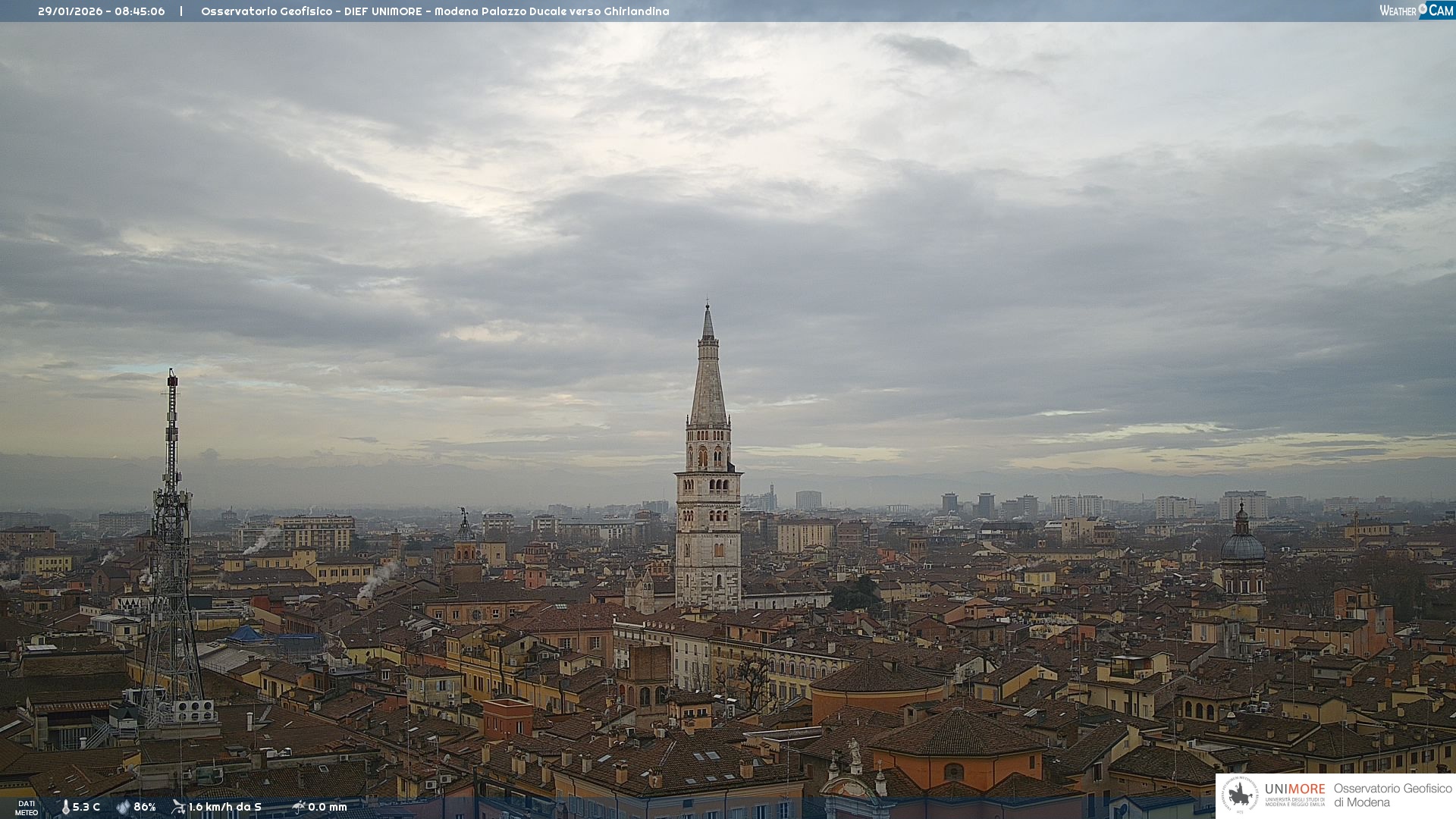The width and height of the screenshot is (1456, 819).
Task: Click the blue CAM logo badge
Action: (x=1440, y=11)
